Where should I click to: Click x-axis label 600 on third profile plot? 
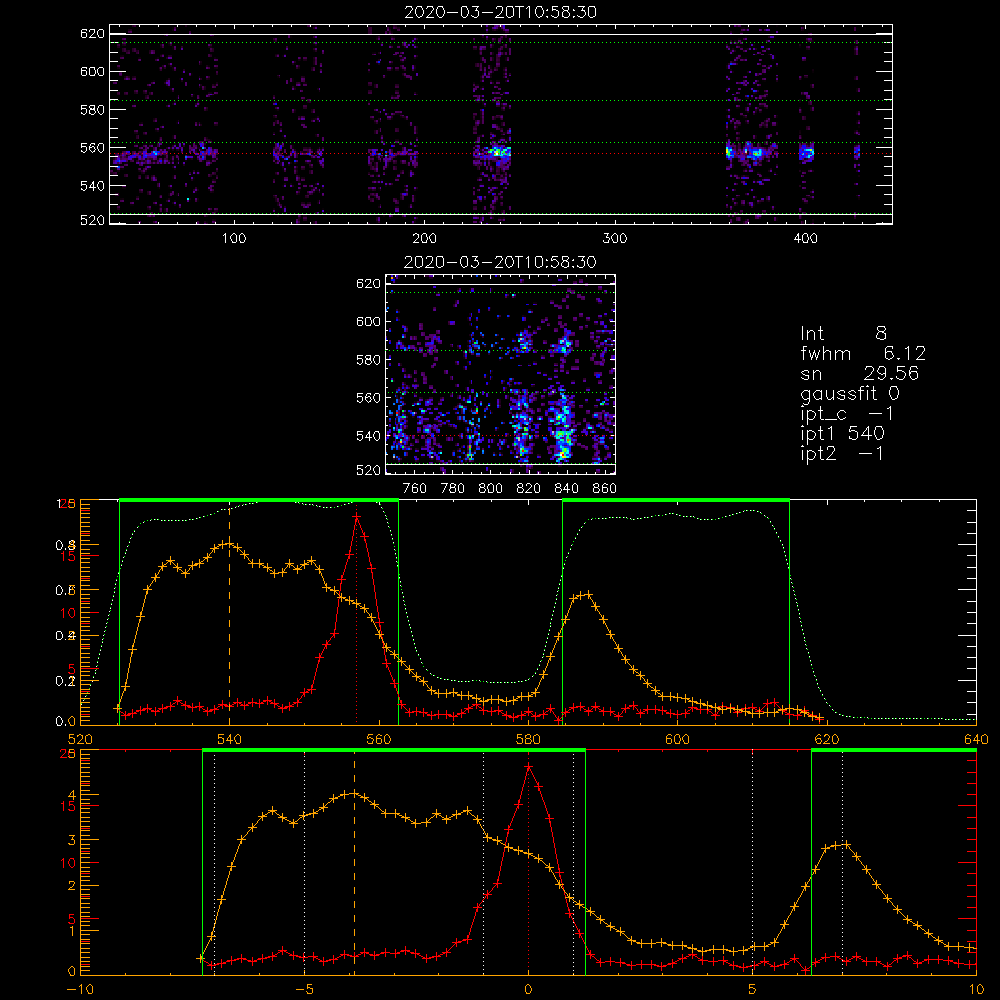(678, 740)
